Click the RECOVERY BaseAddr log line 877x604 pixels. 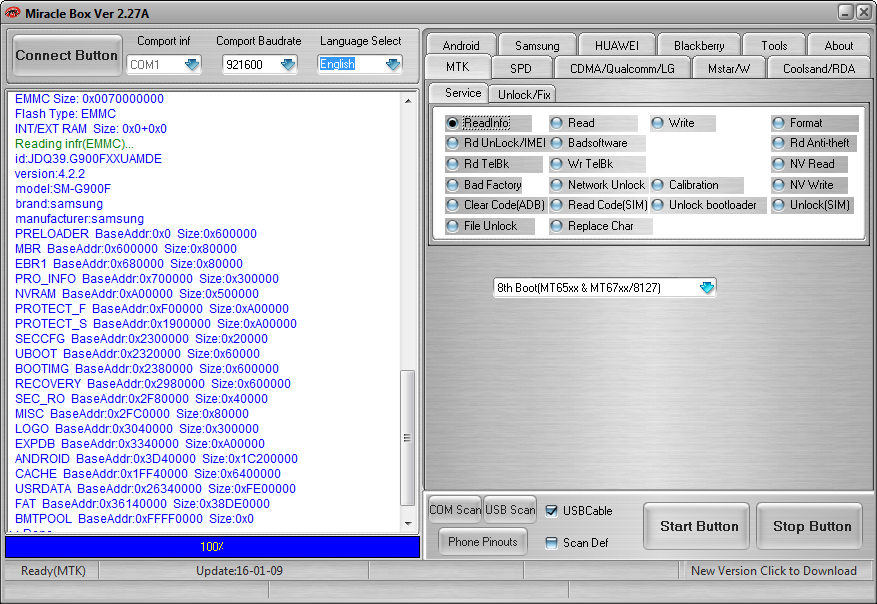(x=153, y=384)
